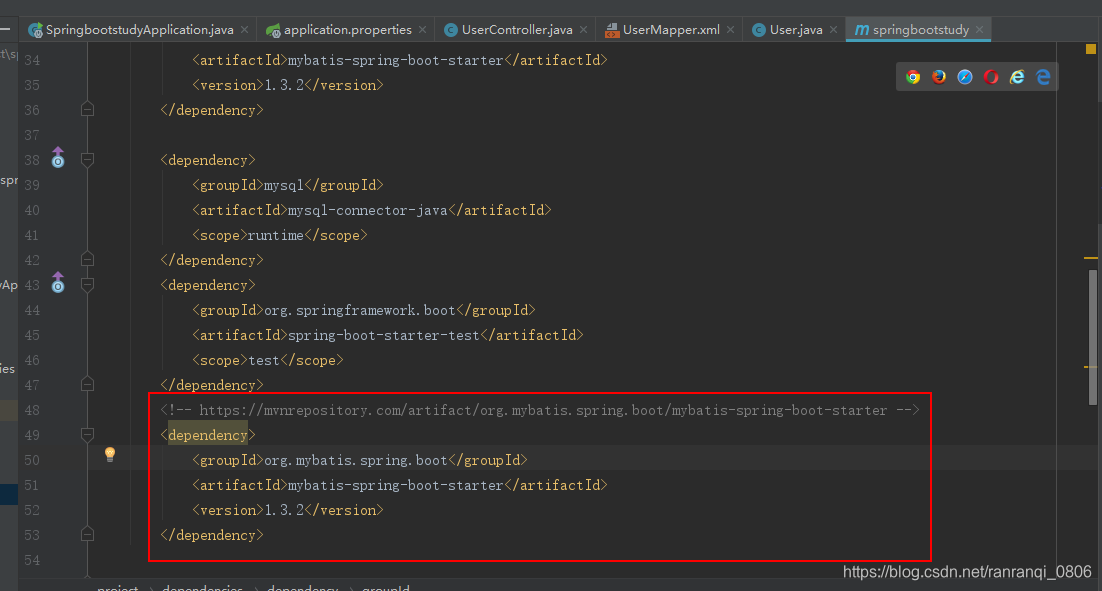This screenshot has width=1102, height=591.
Task: Click 'org.mybatis.spring.boot' groupId on line 50
Action: click(x=356, y=460)
